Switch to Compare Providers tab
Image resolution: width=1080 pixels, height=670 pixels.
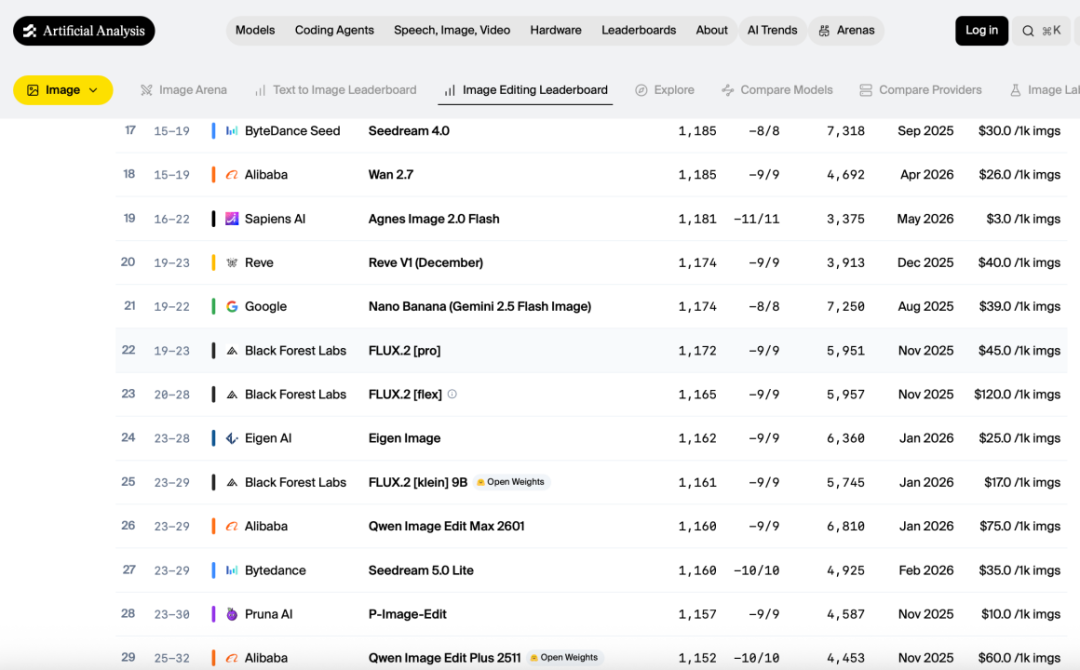(x=920, y=90)
